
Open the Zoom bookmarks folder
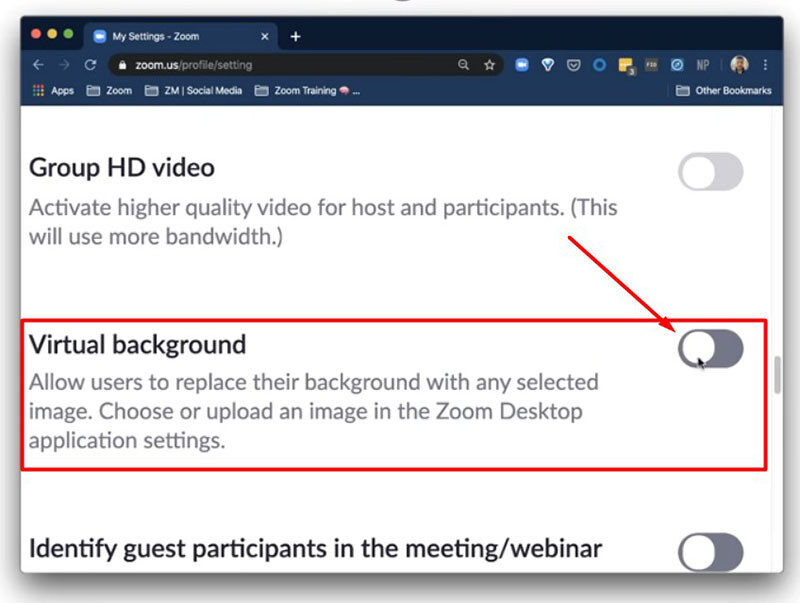tap(109, 91)
